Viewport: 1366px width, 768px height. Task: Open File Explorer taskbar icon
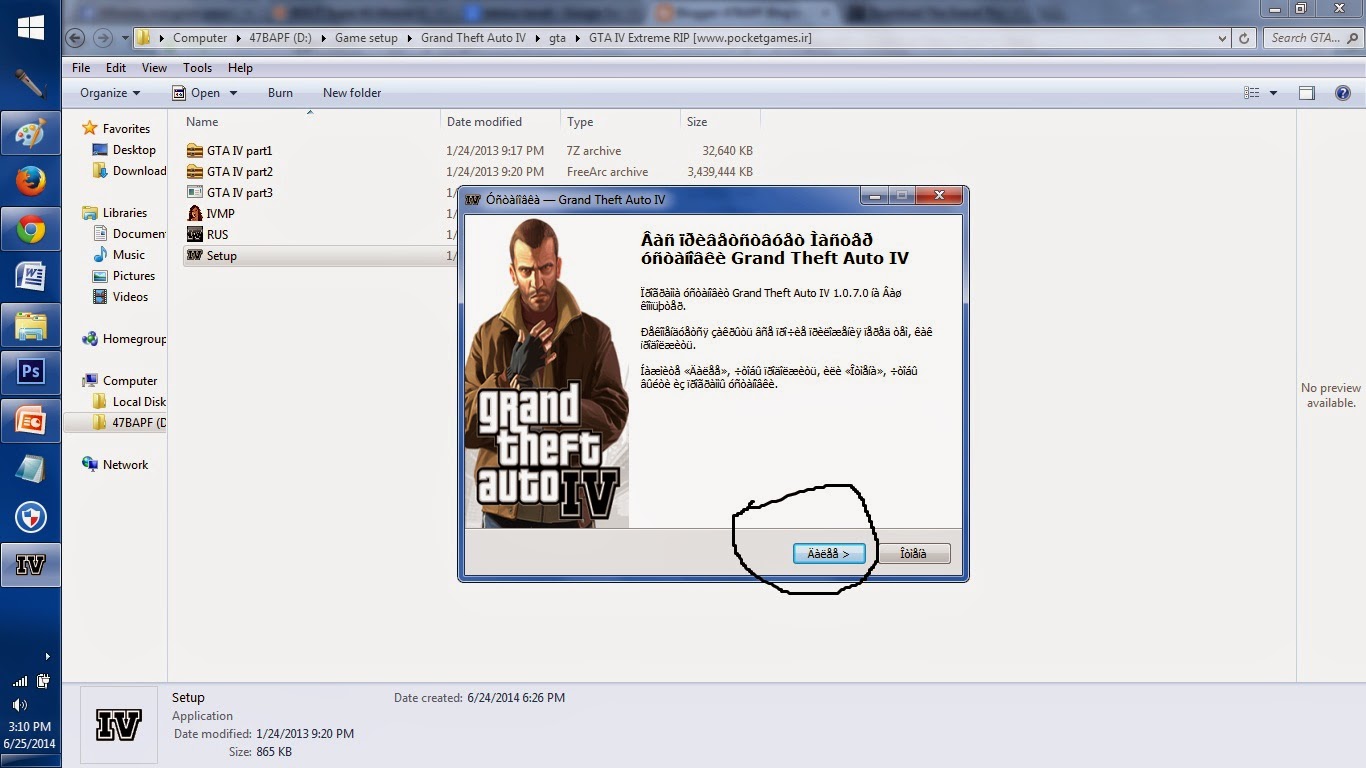pos(30,325)
